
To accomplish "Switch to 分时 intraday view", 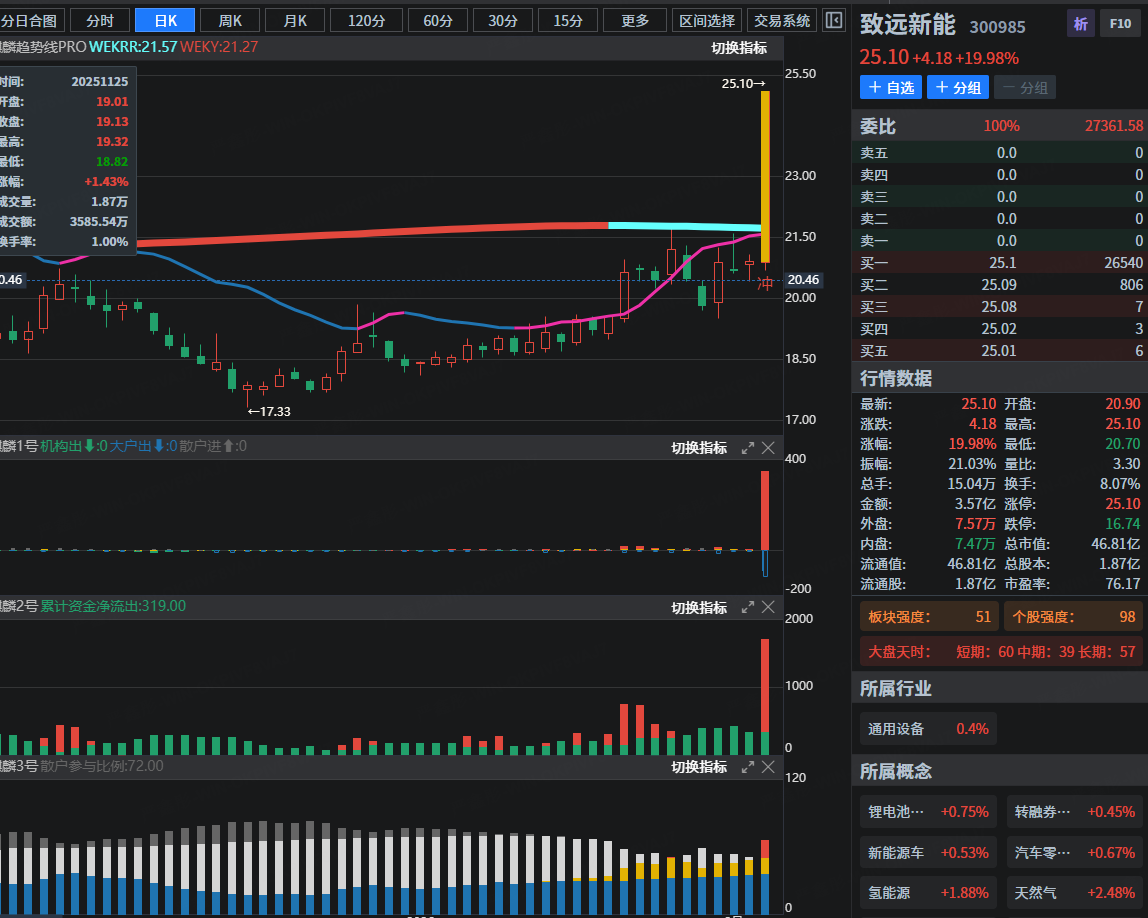I will click(100, 20).
